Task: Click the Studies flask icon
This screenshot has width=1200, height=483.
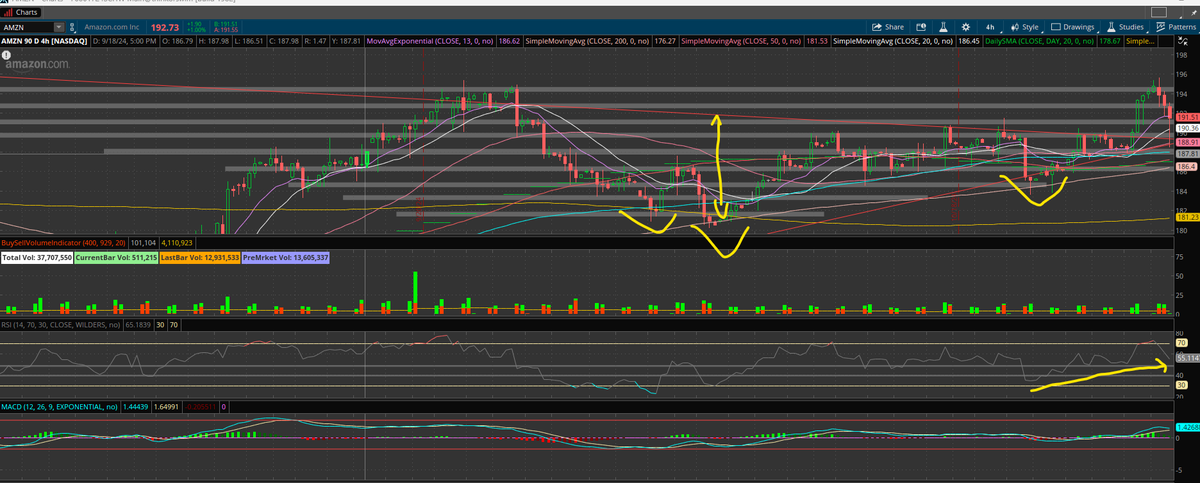Action: [1110, 27]
